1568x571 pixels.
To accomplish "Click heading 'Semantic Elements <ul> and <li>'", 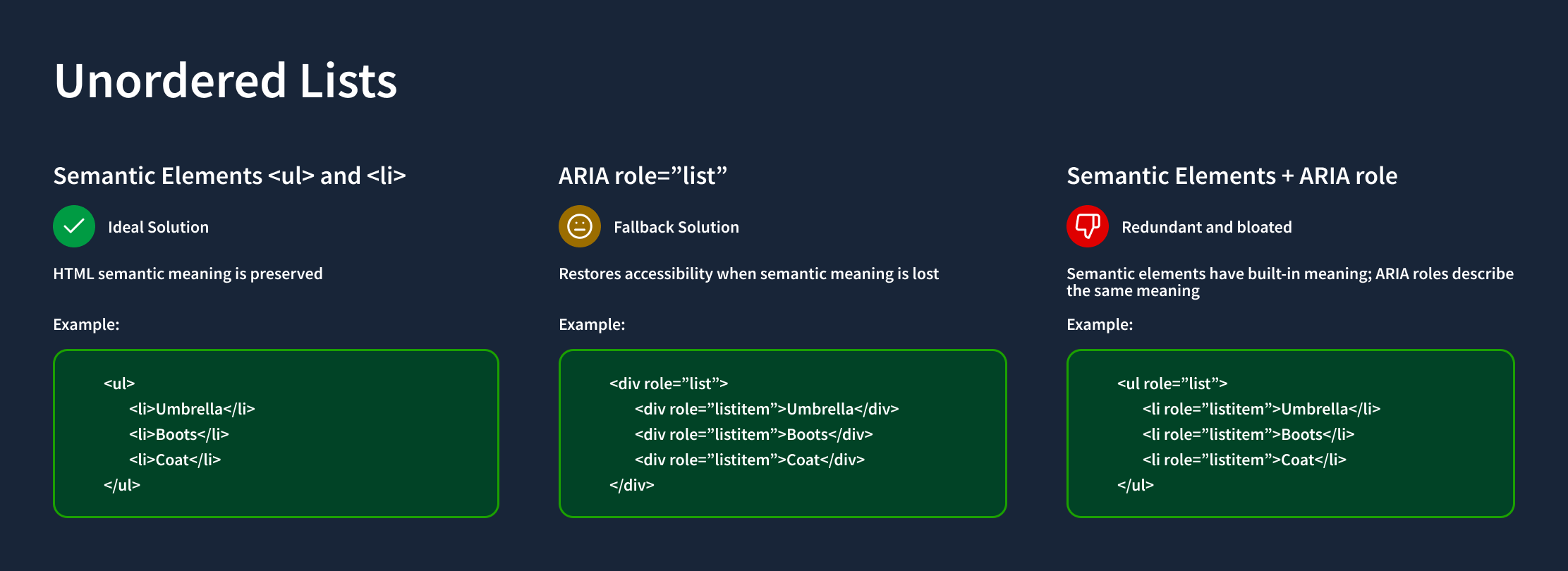I will [229, 176].
